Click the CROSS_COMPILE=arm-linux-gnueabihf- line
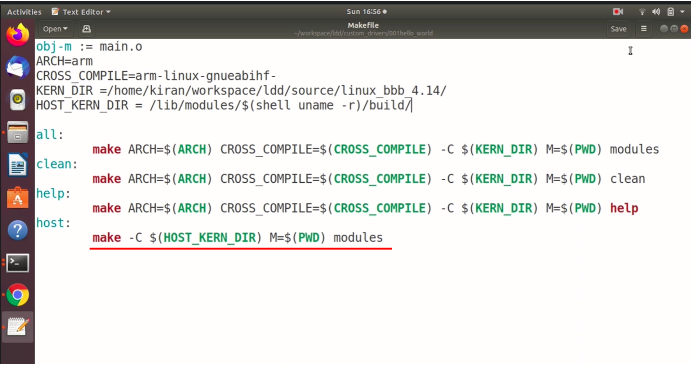The height and width of the screenshot is (366, 691). pyautogui.click(x=156, y=76)
